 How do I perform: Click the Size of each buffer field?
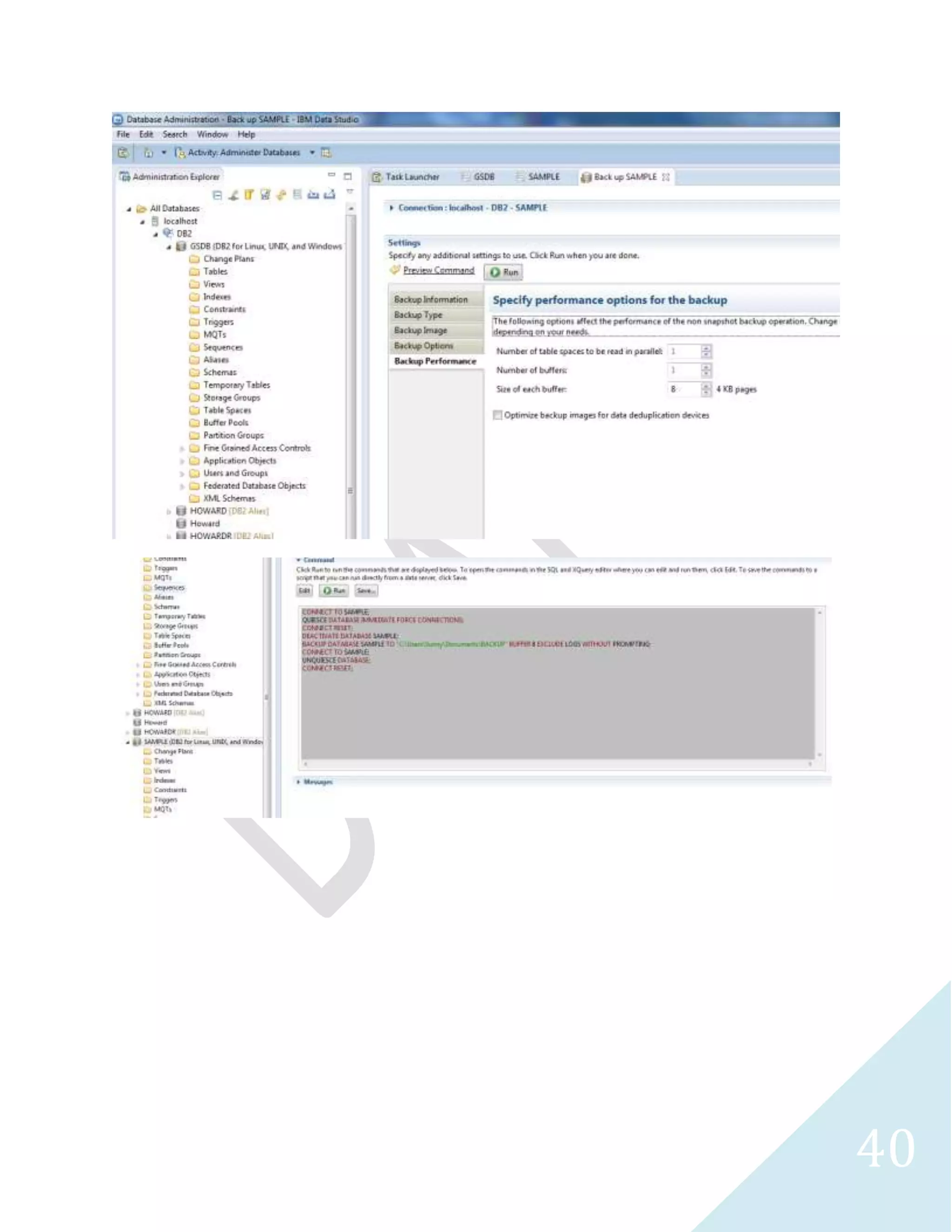tap(684, 389)
